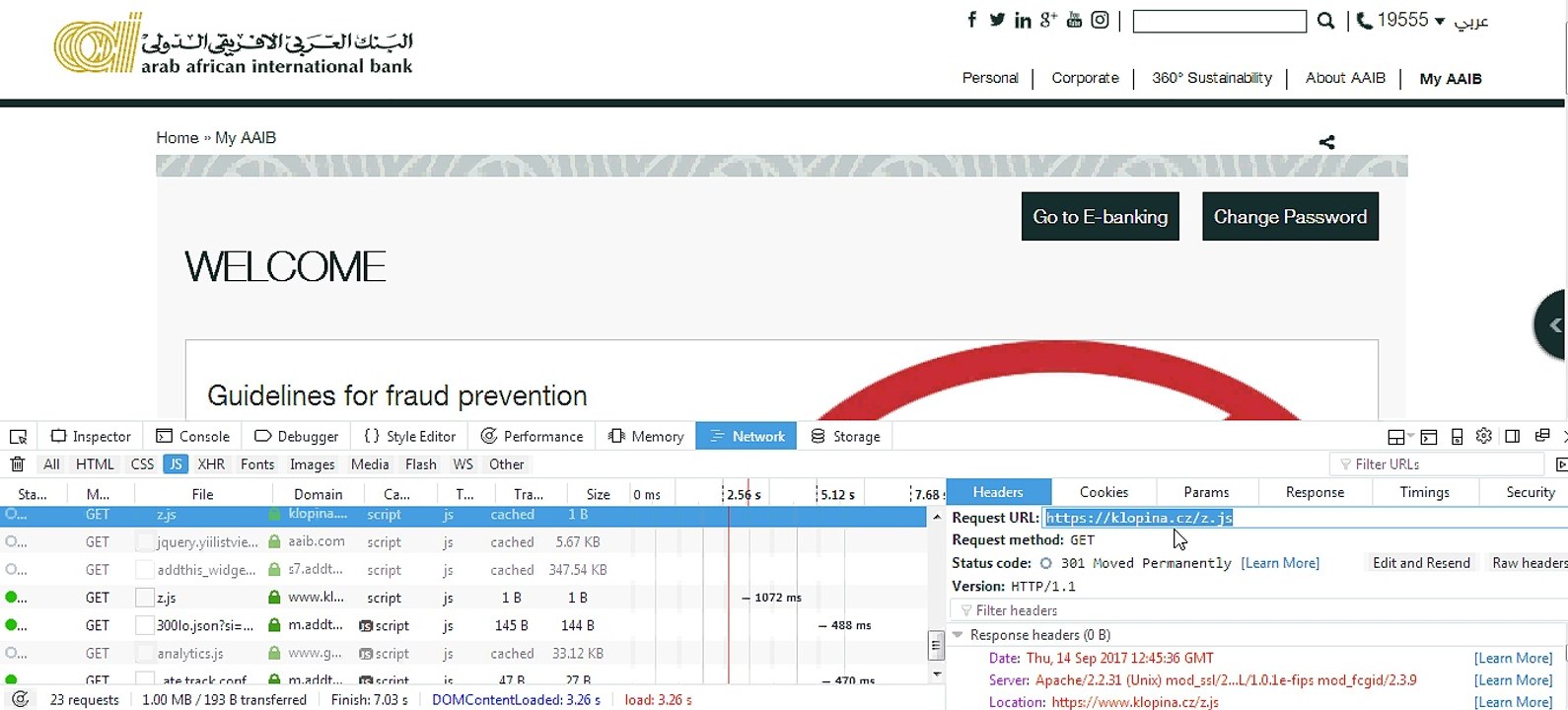Open the LinkedIn social icon
1568x710 pixels.
pyautogui.click(x=1023, y=20)
